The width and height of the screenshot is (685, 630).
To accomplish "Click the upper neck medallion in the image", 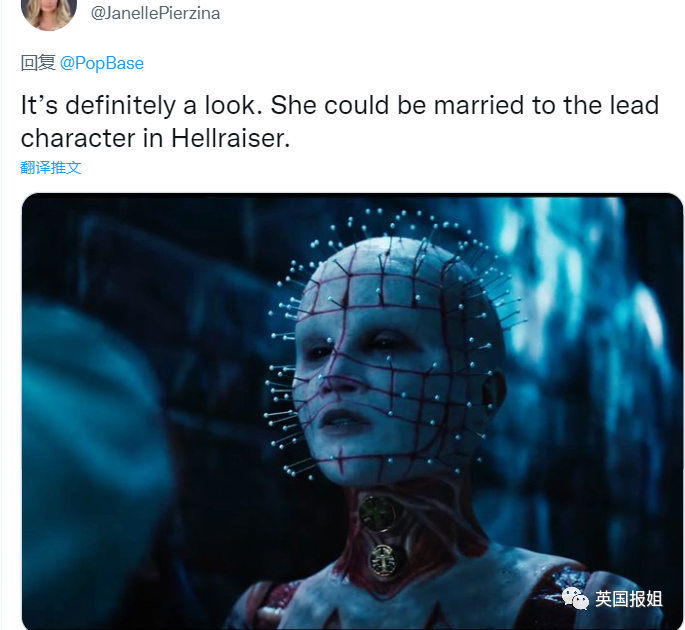I will 377,513.
